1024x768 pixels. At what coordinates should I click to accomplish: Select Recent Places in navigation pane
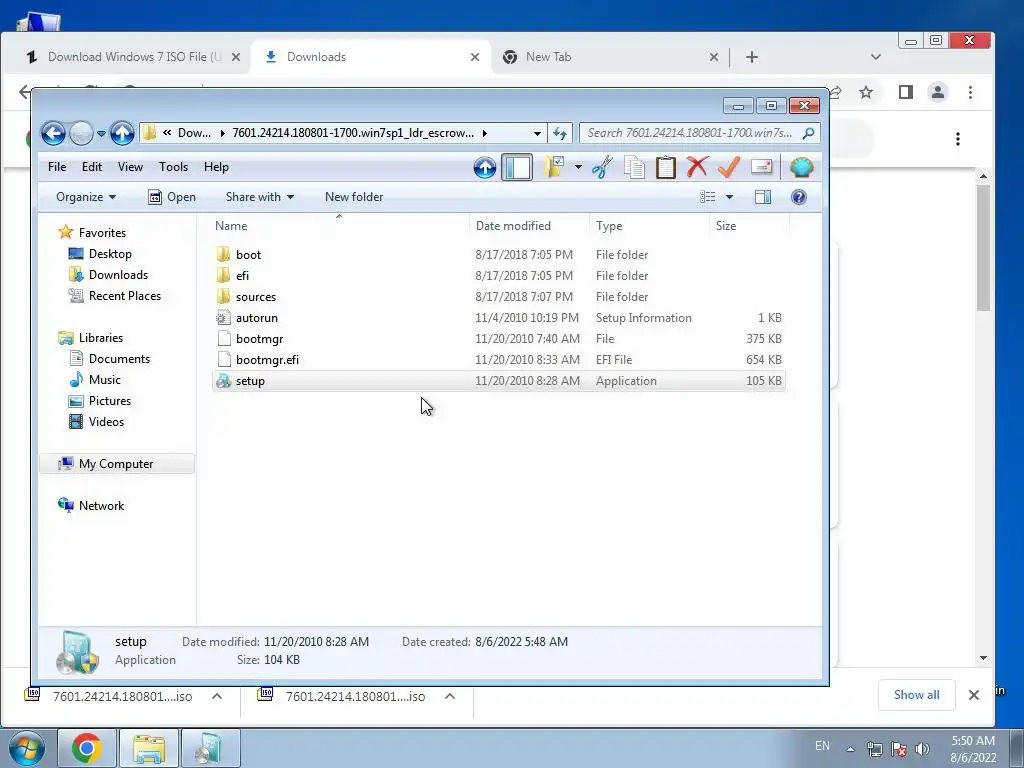(x=115, y=296)
